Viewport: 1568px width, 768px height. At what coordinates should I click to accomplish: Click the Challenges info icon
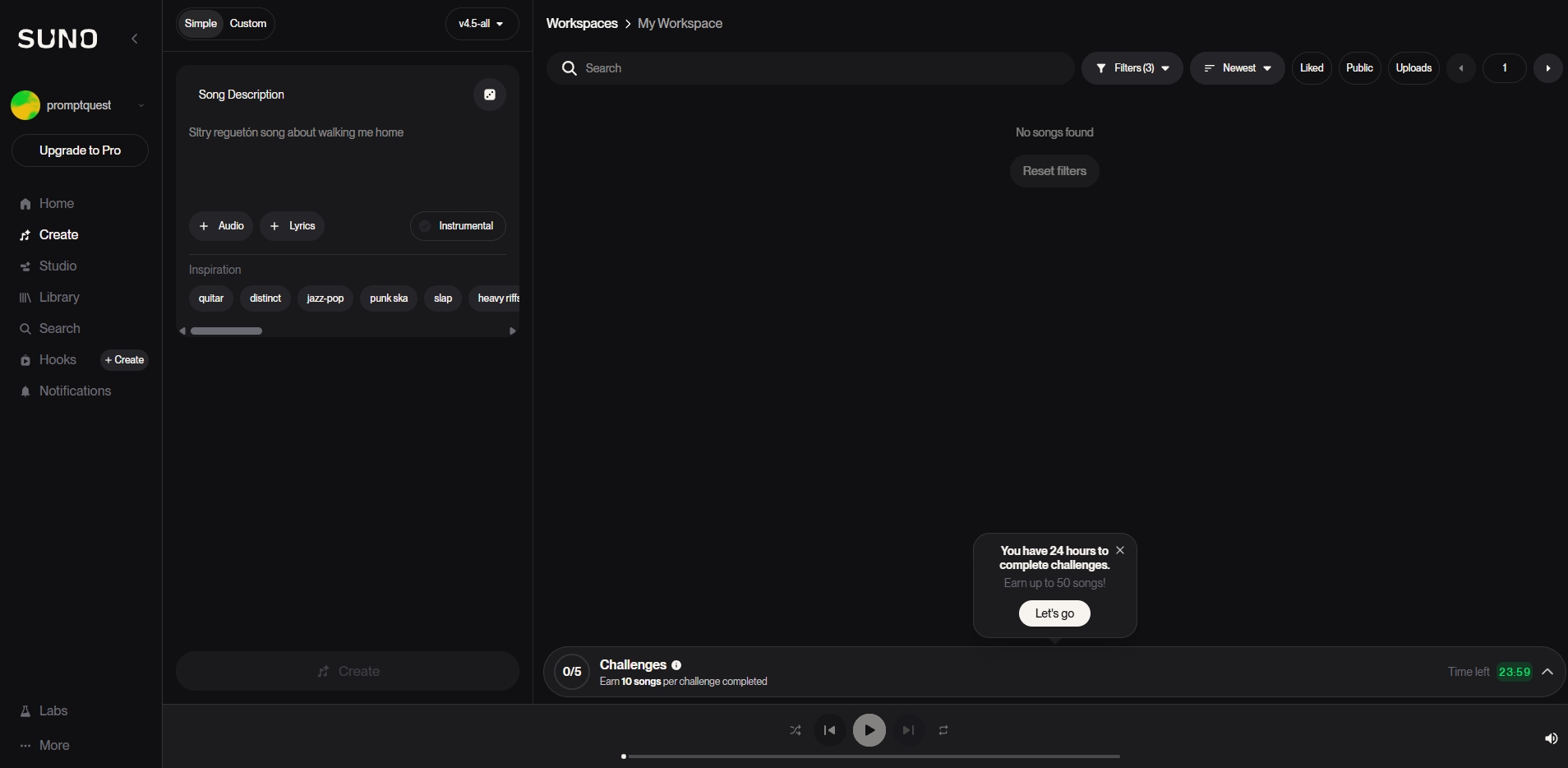676,665
